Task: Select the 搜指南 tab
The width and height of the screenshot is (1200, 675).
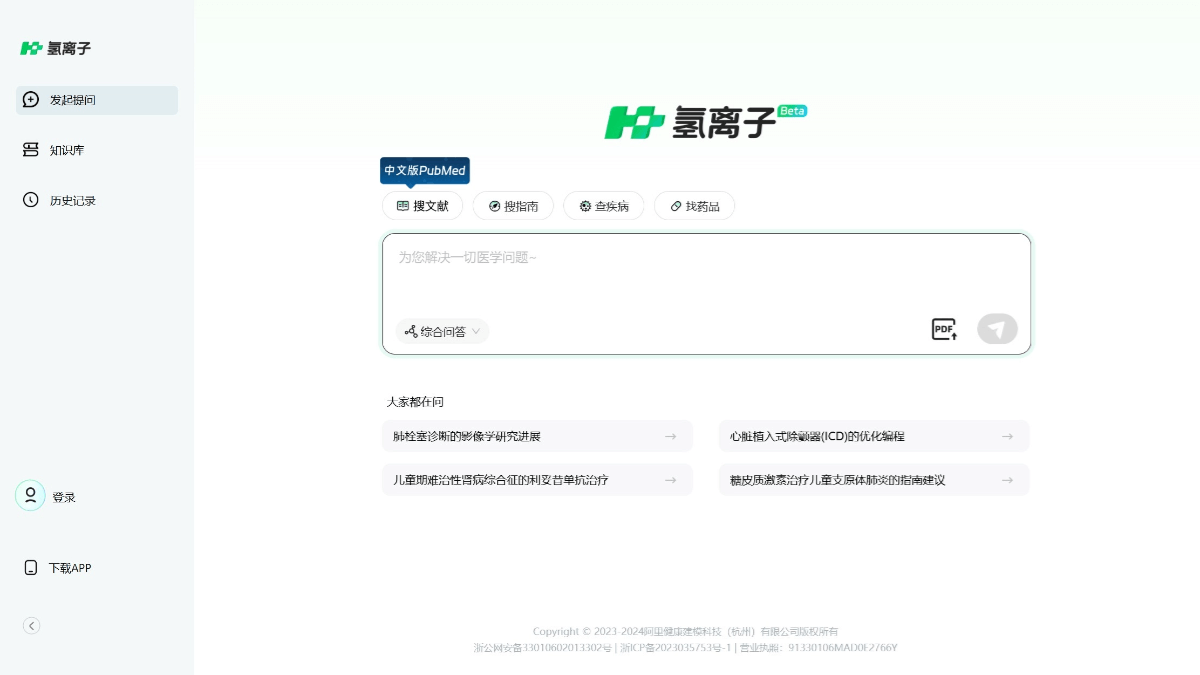Action: tap(513, 206)
